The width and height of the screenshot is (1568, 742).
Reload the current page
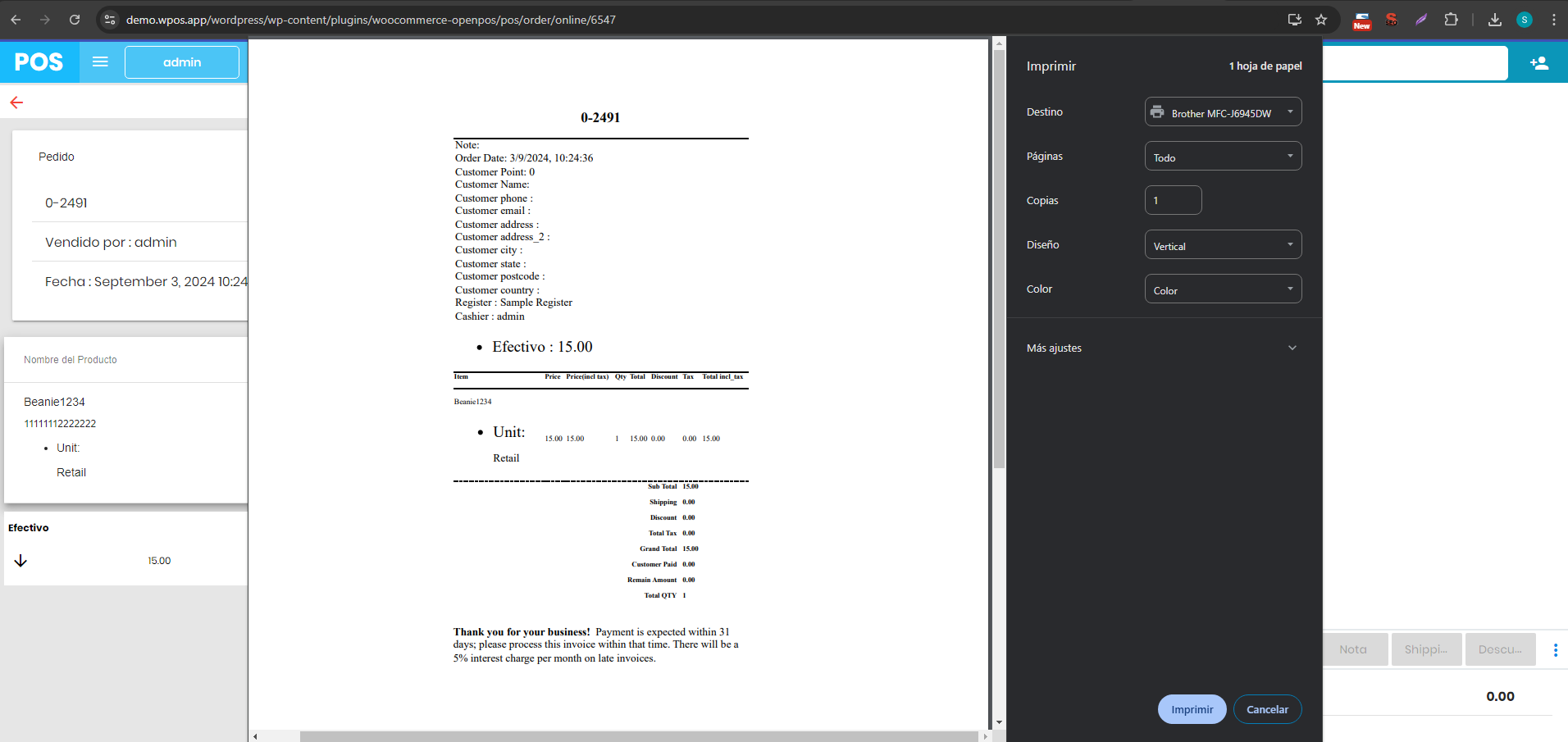75,20
